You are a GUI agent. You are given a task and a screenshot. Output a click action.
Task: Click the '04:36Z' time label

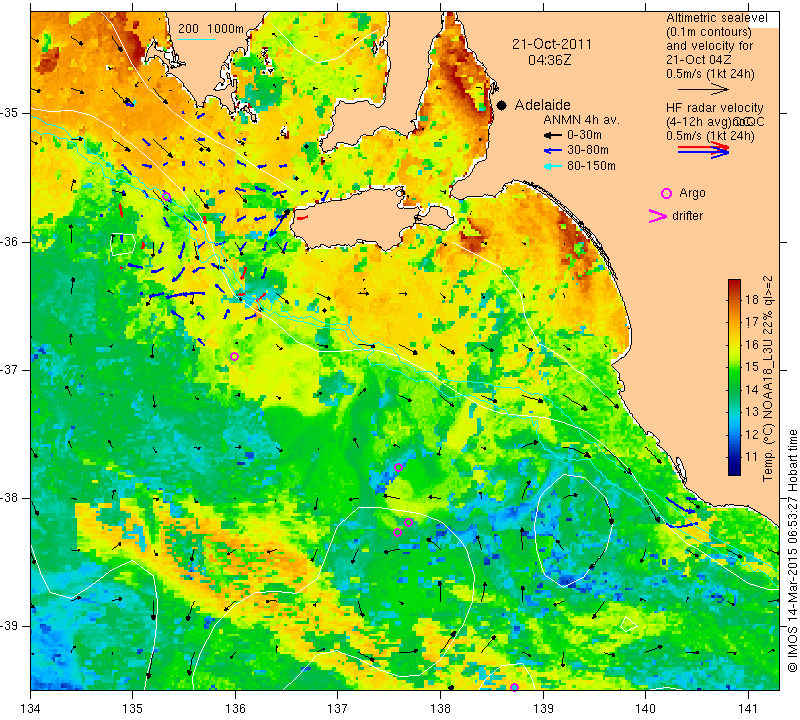(549, 60)
